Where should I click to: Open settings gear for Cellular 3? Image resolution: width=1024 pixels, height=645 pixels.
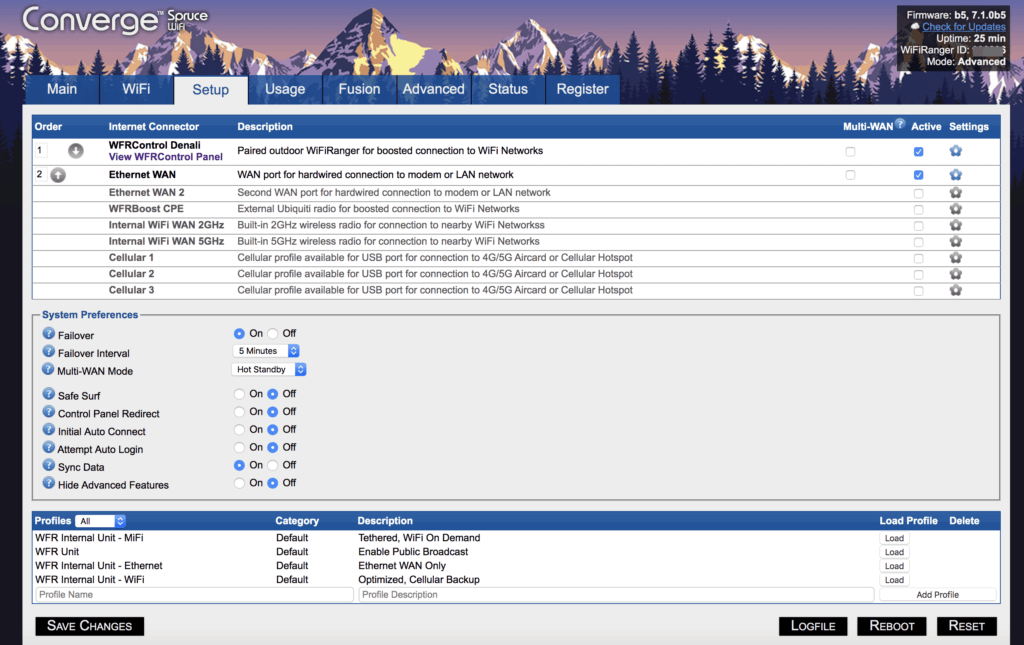click(x=955, y=290)
